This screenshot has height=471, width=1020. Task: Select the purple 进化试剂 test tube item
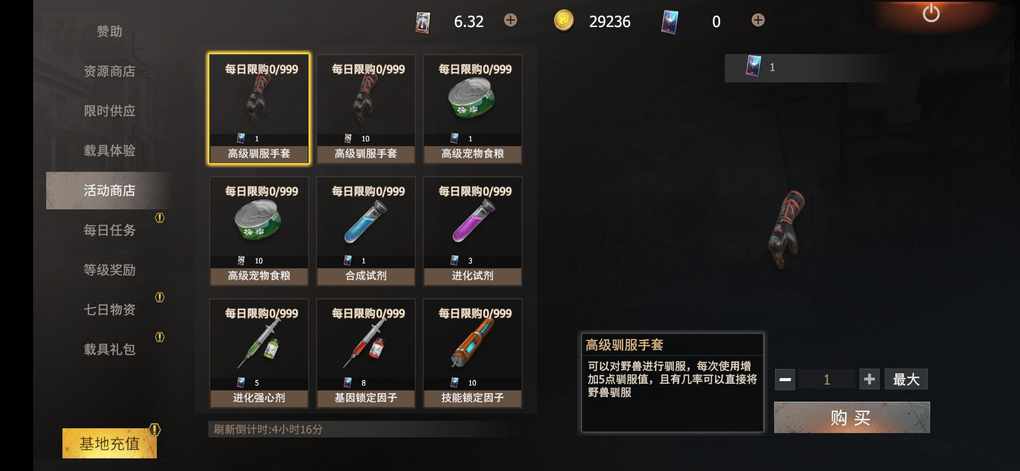pos(472,231)
